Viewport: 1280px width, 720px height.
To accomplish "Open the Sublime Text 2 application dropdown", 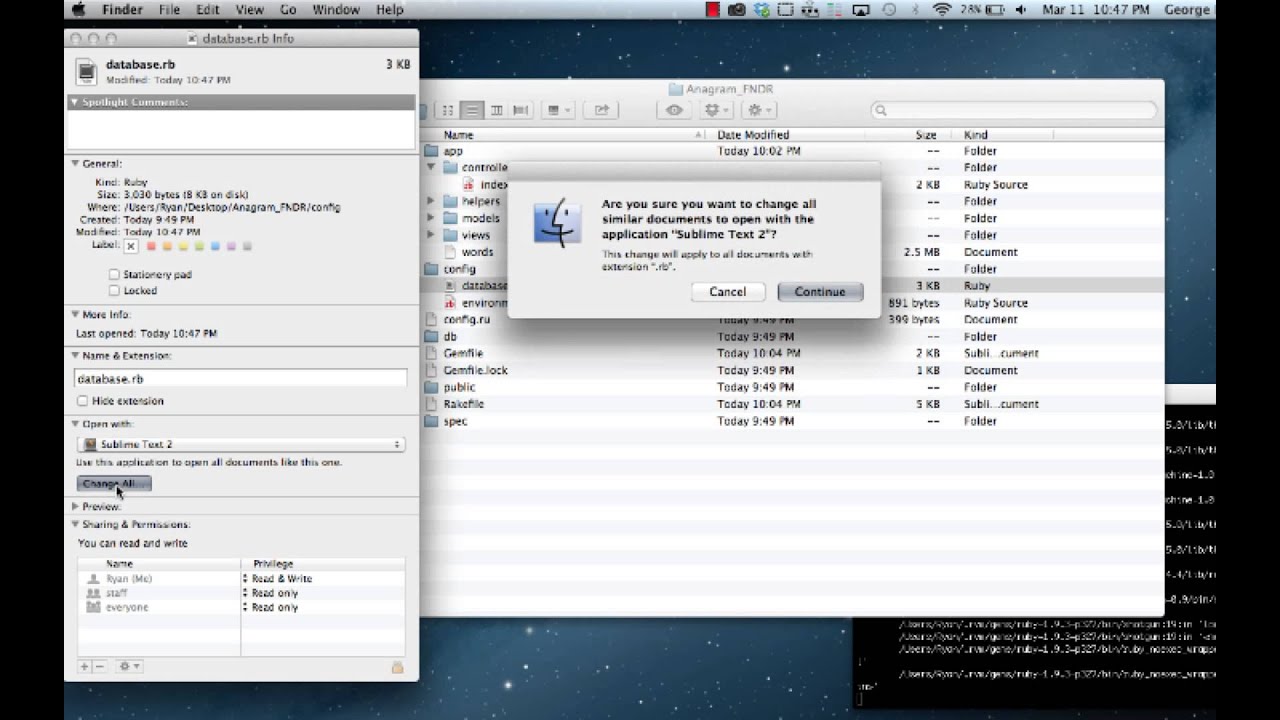I will [241, 444].
